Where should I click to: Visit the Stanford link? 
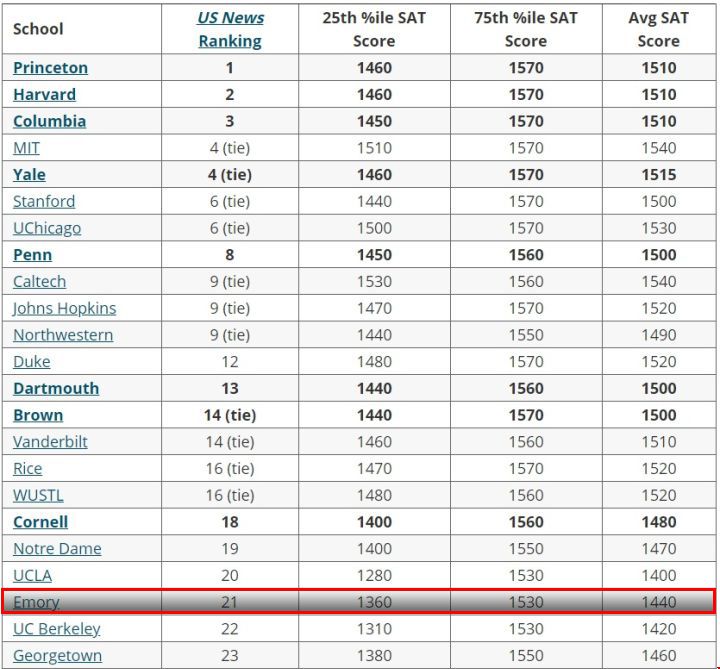click(44, 201)
